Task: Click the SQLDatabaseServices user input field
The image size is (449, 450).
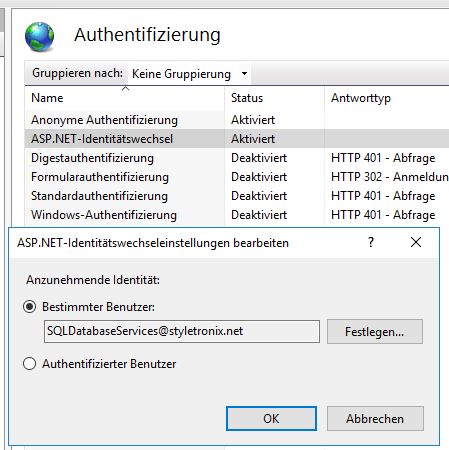Action: [182, 331]
